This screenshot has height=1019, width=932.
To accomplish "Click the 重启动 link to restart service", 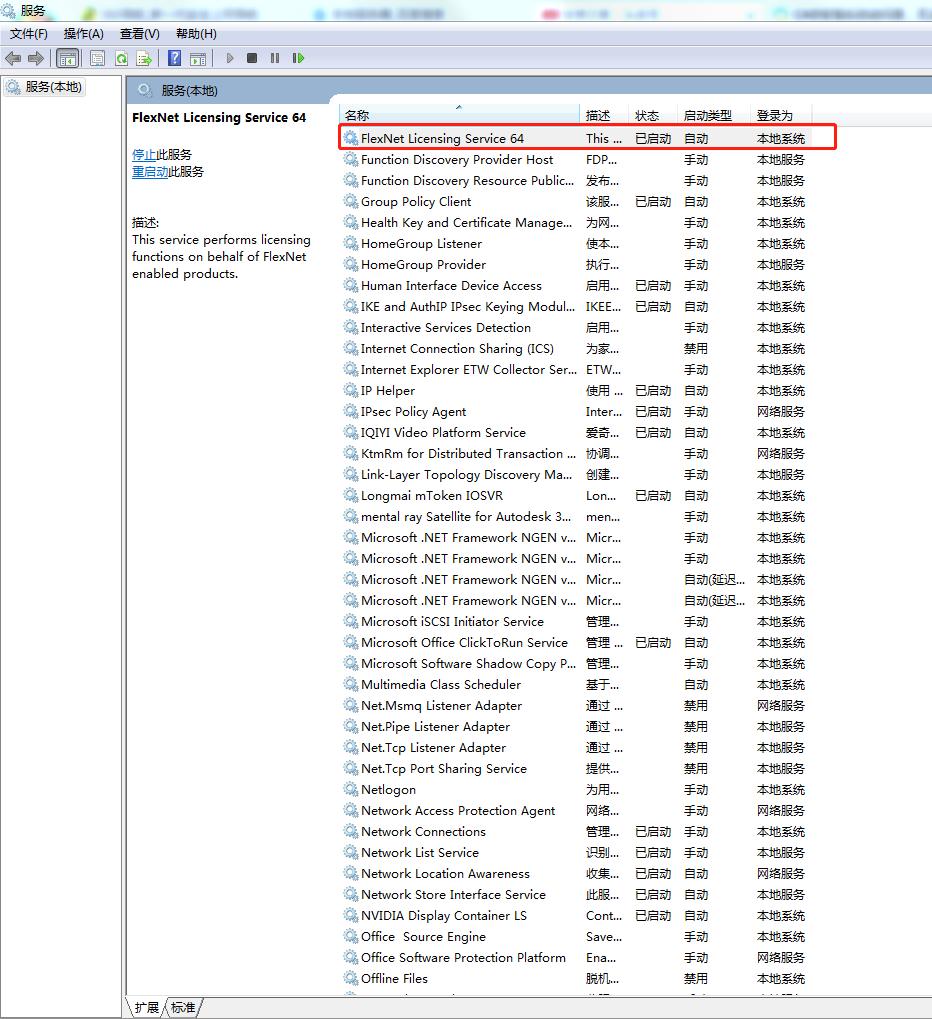I will point(150,171).
